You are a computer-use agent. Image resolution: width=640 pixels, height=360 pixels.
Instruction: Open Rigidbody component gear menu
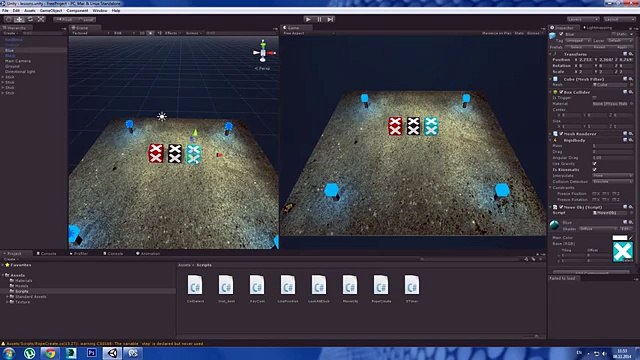[631, 140]
